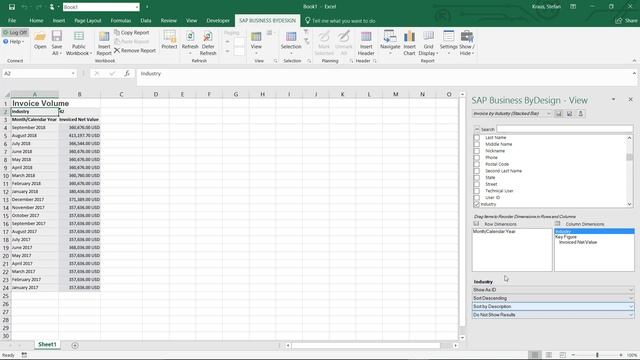Open the Sort by Description dropdown

point(553,307)
